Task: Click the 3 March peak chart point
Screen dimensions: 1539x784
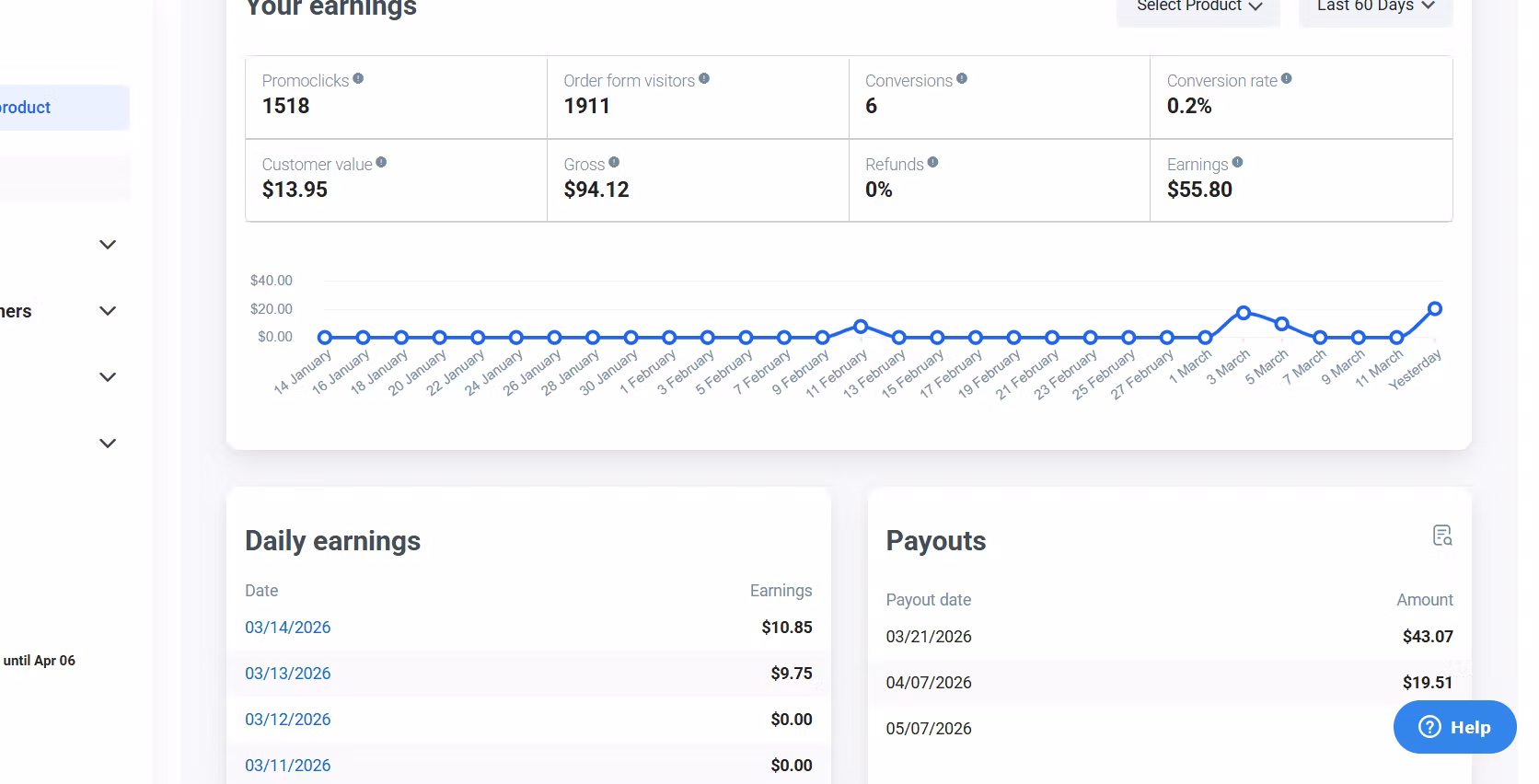Action: click(x=1244, y=313)
